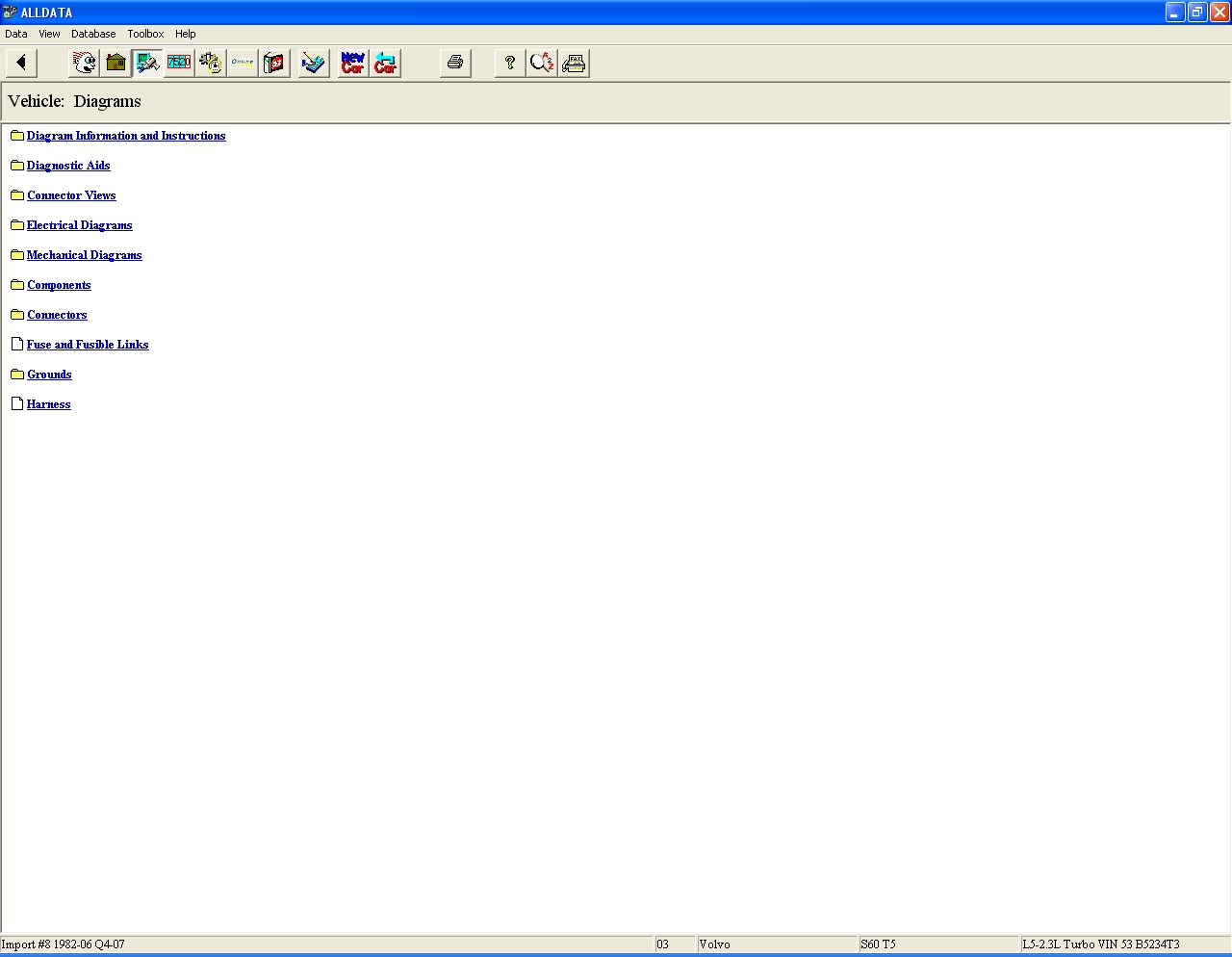
Task: Open Diagram Information and Instructions link
Action: [x=126, y=136]
